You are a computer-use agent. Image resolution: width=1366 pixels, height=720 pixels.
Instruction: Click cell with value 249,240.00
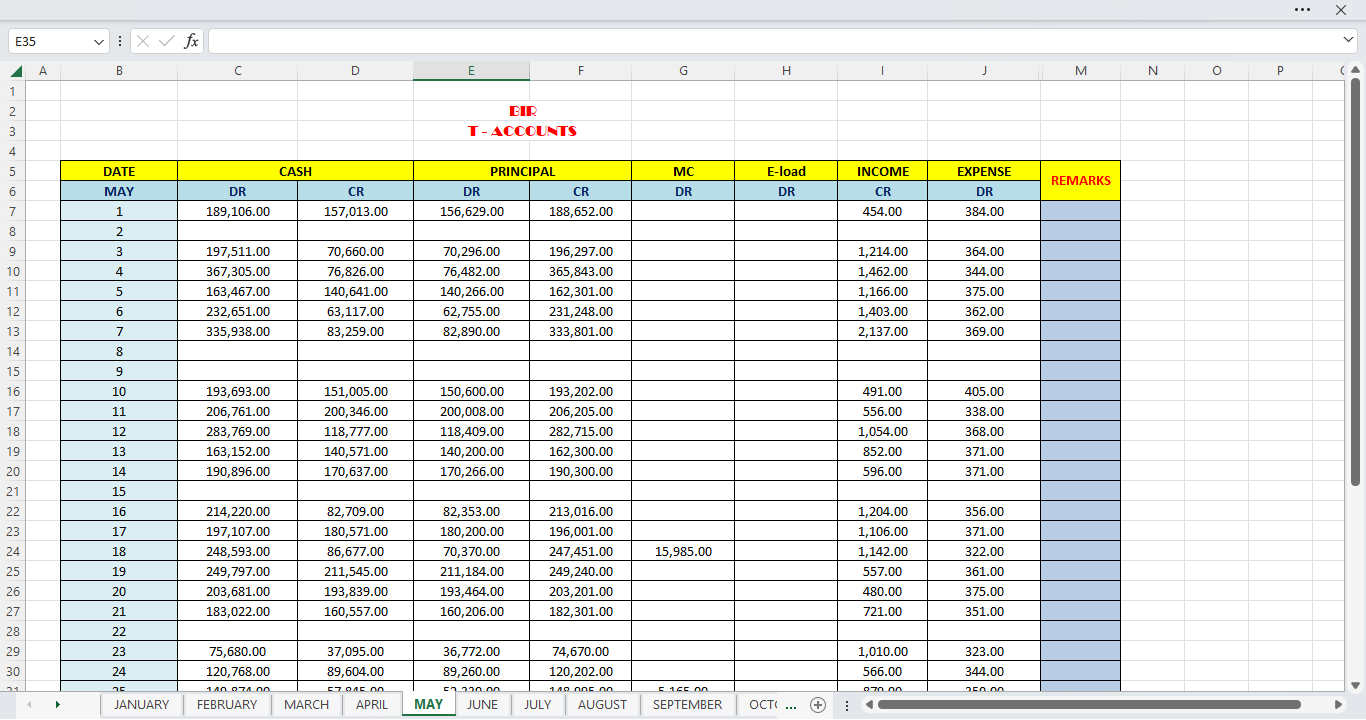(581, 571)
